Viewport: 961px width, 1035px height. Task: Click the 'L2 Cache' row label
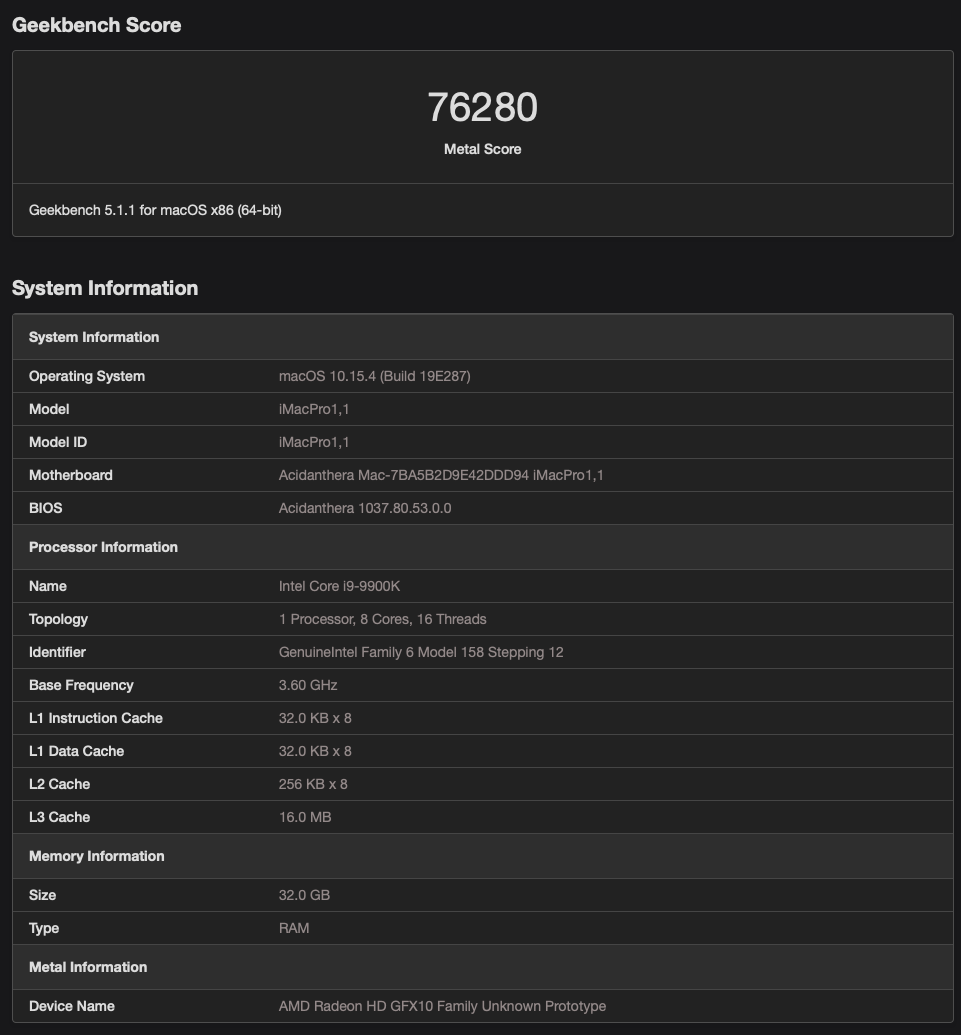click(59, 784)
